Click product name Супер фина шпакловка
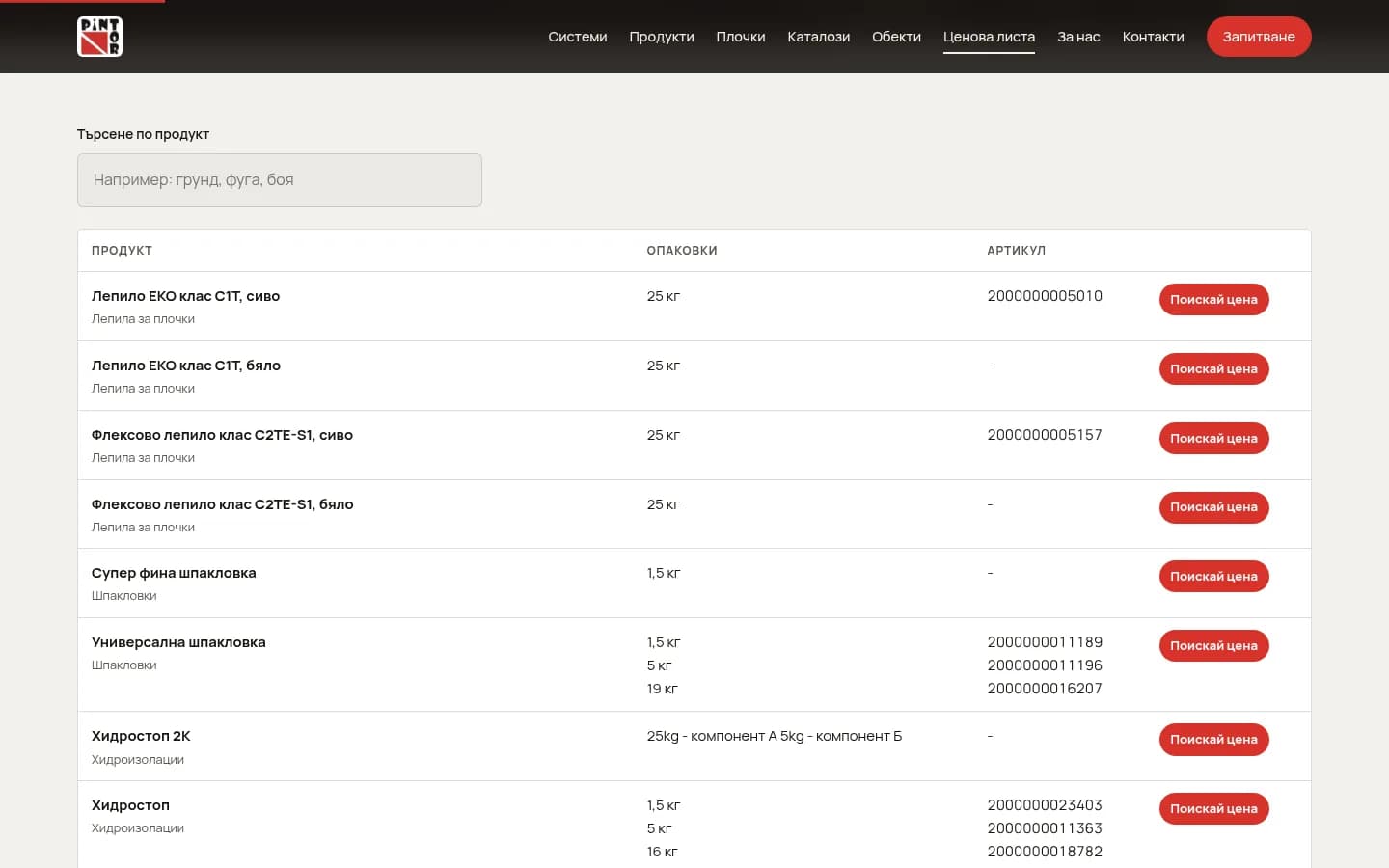This screenshot has height=868, width=1389. click(174, 573)
